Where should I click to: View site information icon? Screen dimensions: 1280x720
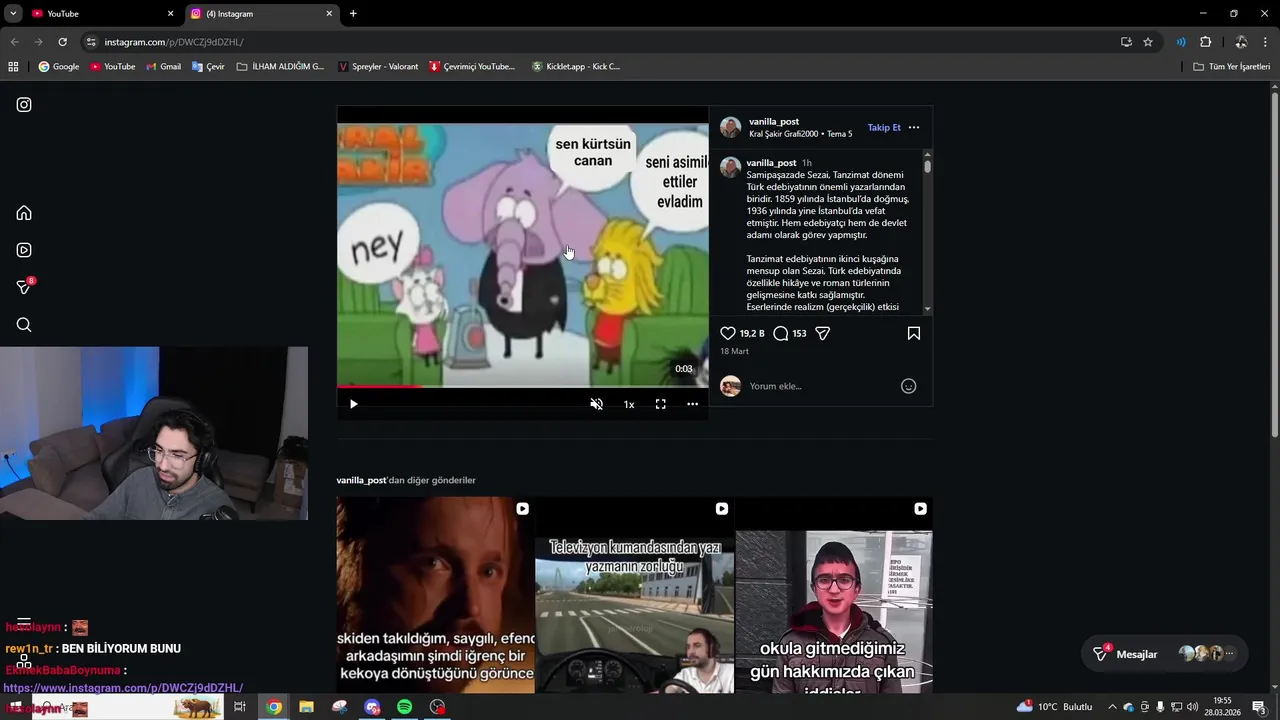tap(91, 42)
